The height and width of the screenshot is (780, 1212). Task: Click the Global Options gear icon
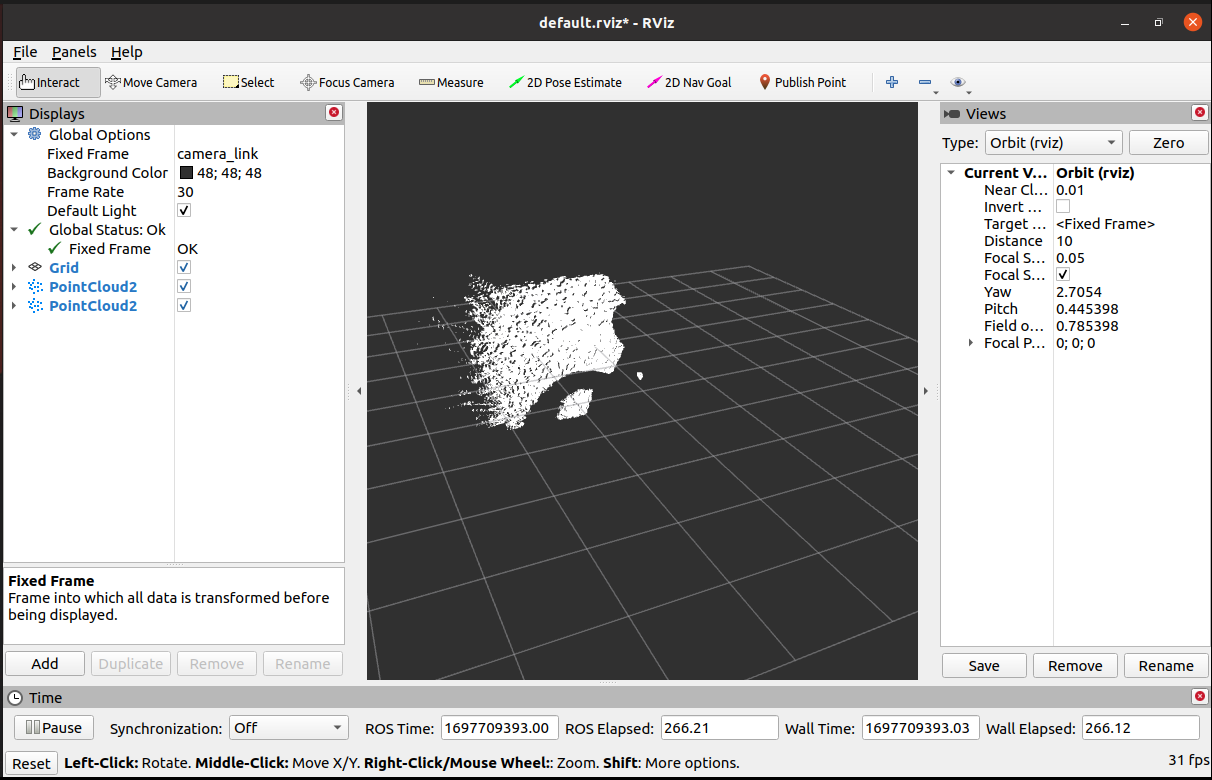[x=35, y=134]
